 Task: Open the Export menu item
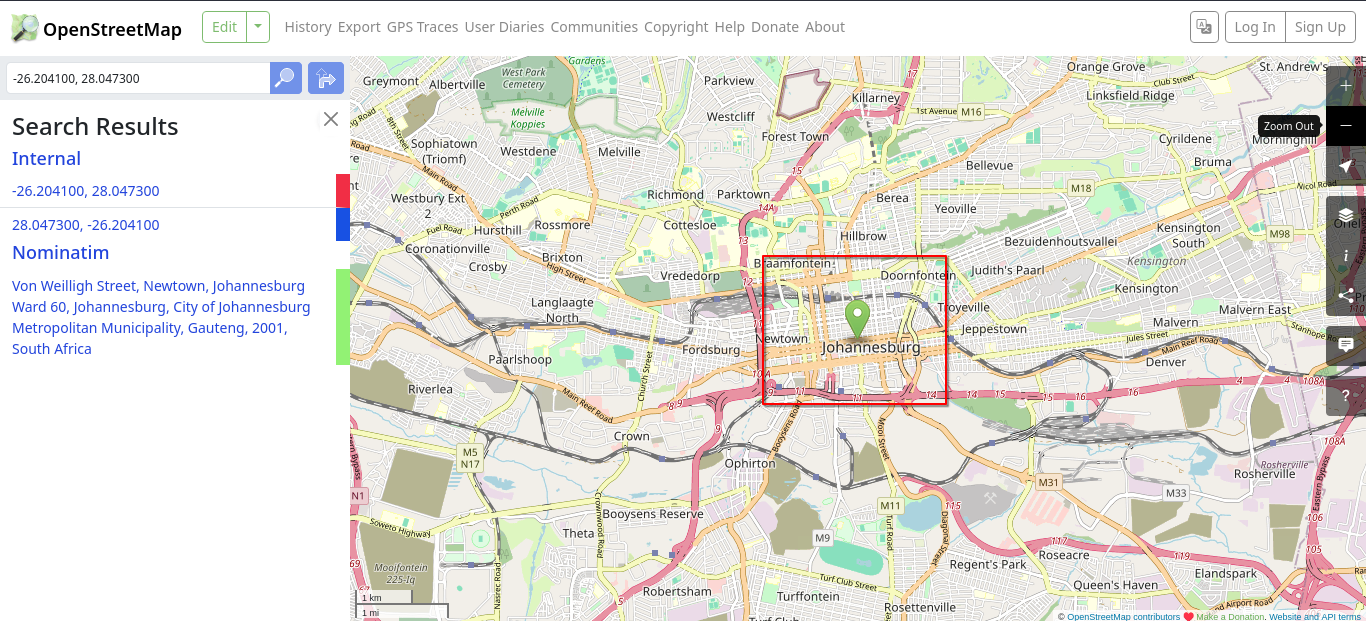[359, 27]
